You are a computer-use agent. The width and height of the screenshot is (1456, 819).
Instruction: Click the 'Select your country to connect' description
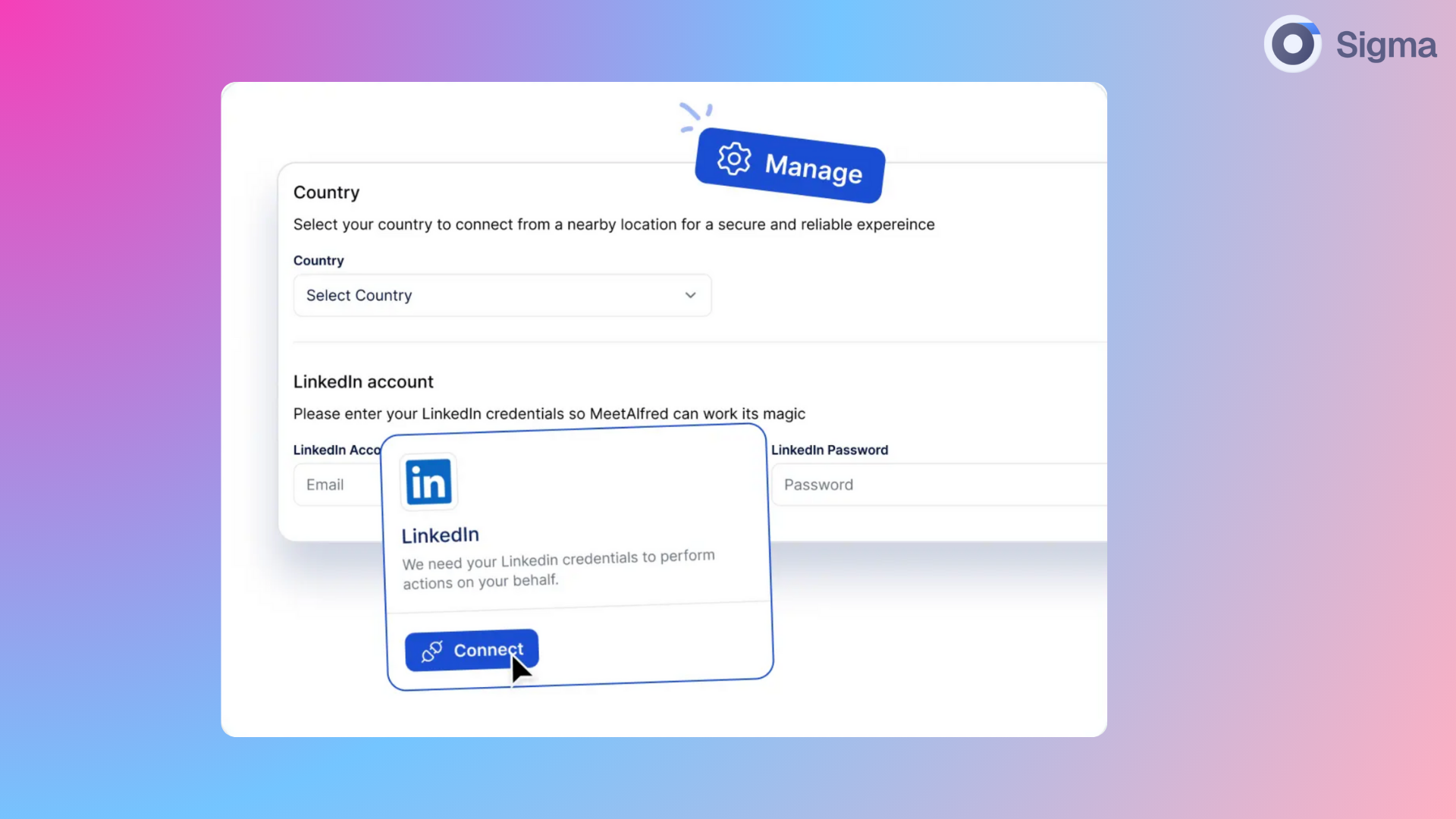click(614, 224)
